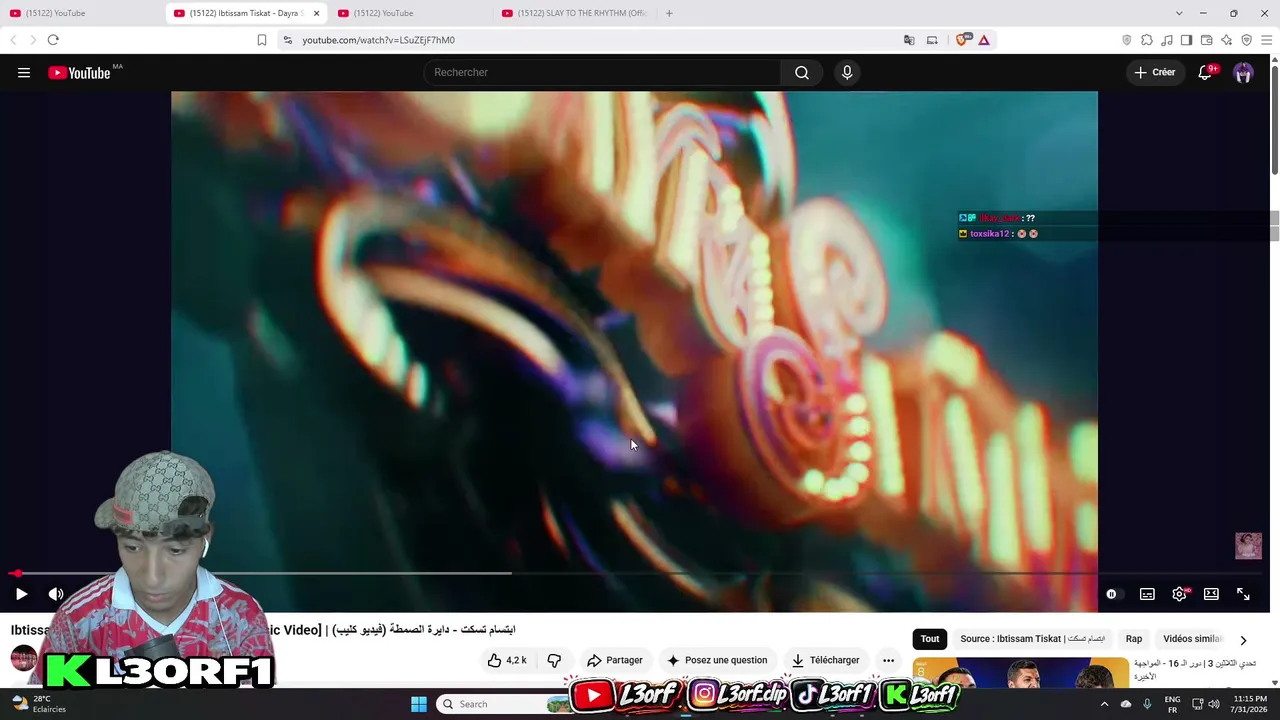Open the taskbar clock and date

[1250, 704]
